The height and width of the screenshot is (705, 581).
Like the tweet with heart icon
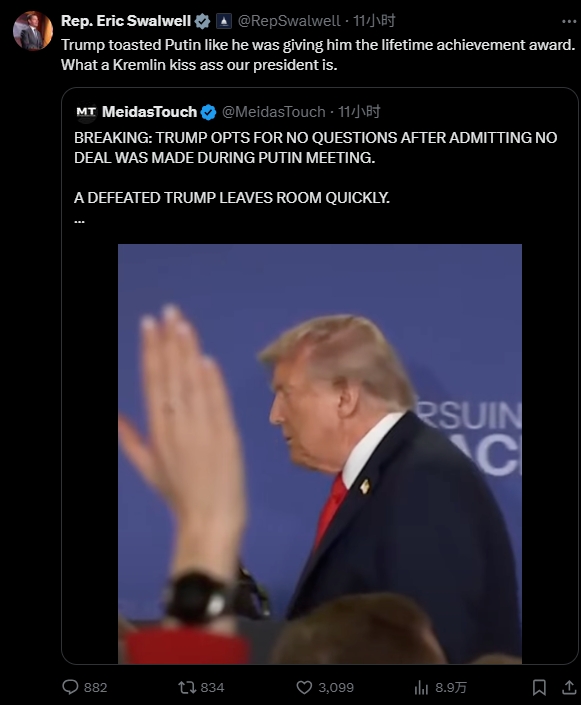tap(304, 687)
